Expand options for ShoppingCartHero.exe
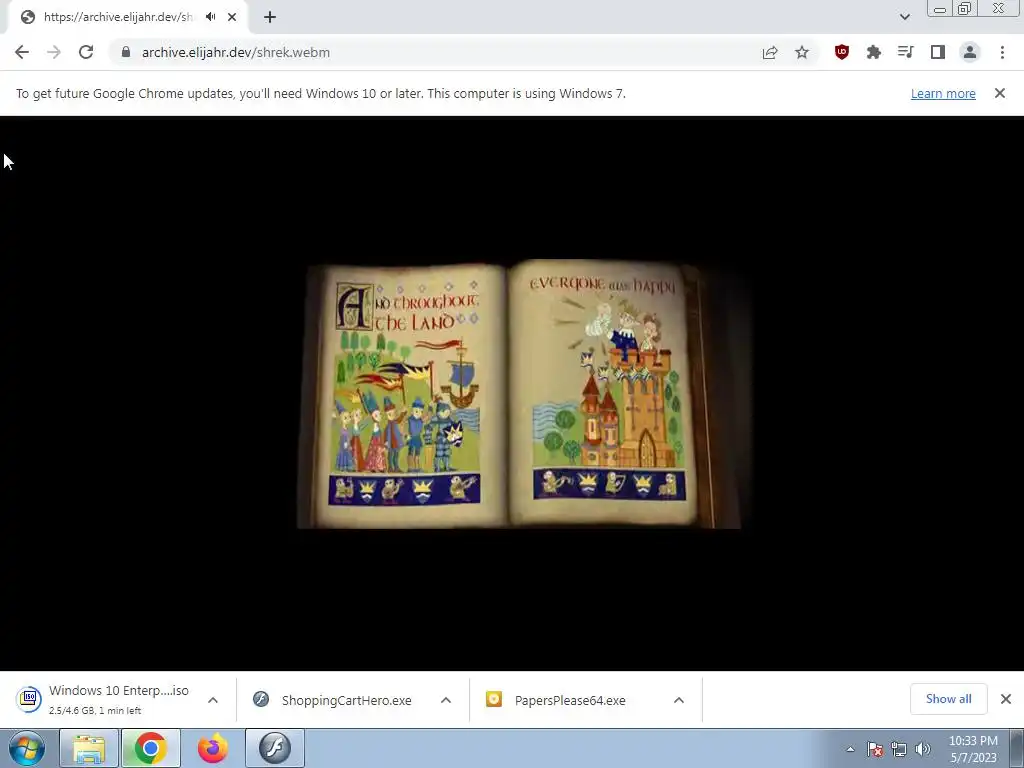 coord(446,700)
